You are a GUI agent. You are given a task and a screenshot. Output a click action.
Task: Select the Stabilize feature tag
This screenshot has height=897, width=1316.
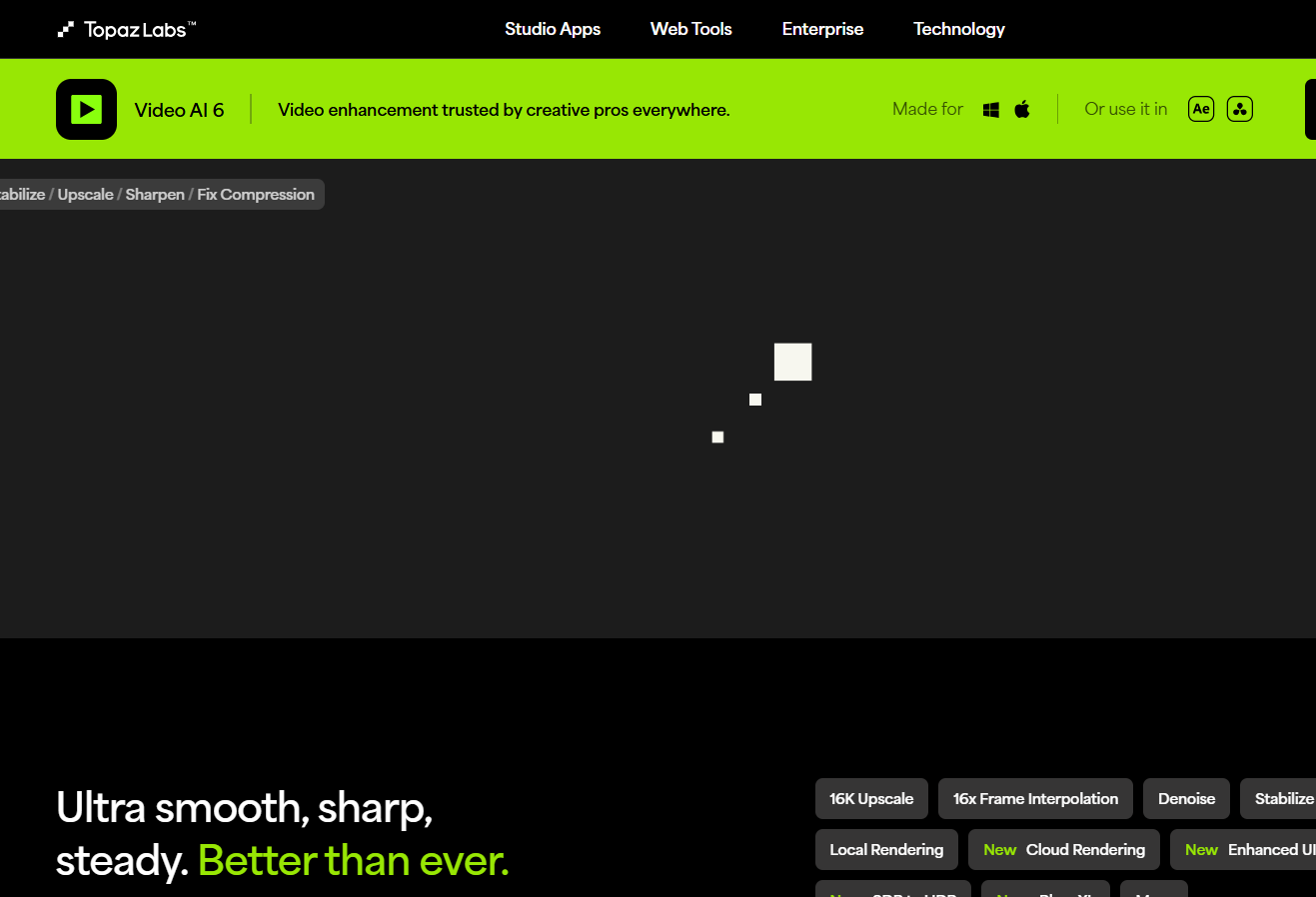tap(1278, 798)
